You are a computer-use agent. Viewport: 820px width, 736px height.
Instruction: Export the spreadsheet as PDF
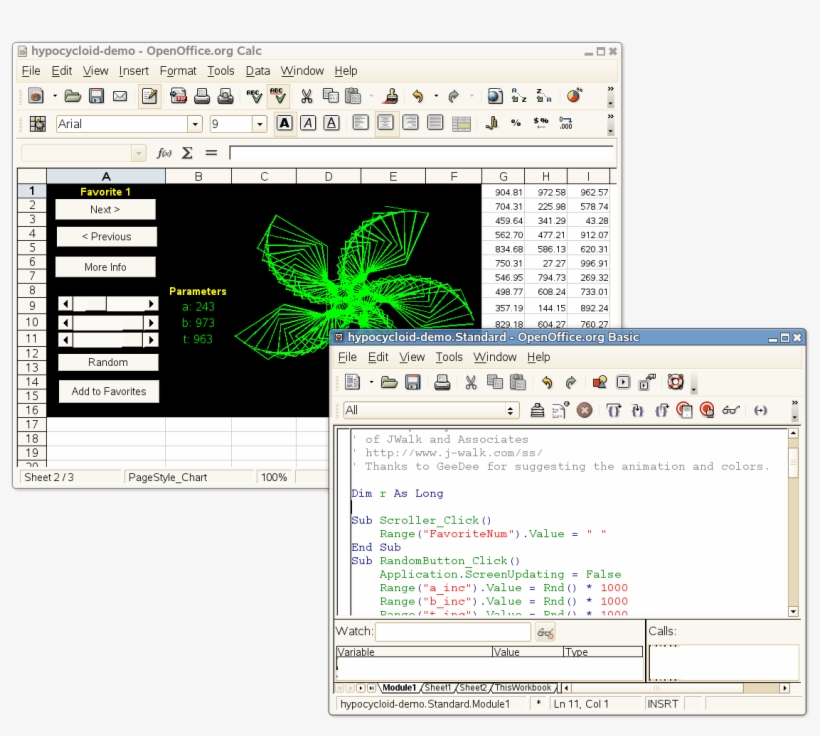(178, 95)
